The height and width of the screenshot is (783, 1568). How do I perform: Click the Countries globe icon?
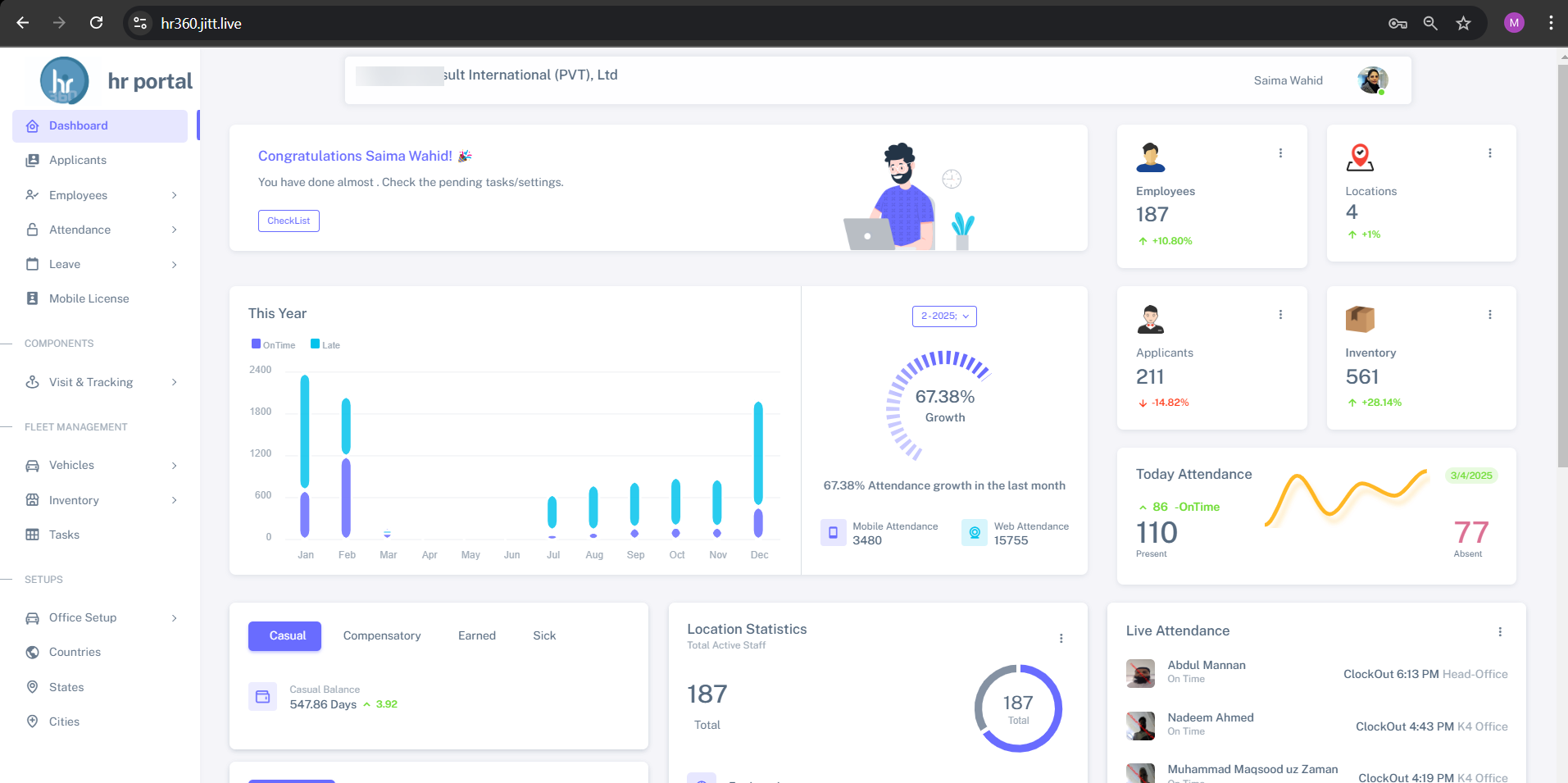[32, 652]
